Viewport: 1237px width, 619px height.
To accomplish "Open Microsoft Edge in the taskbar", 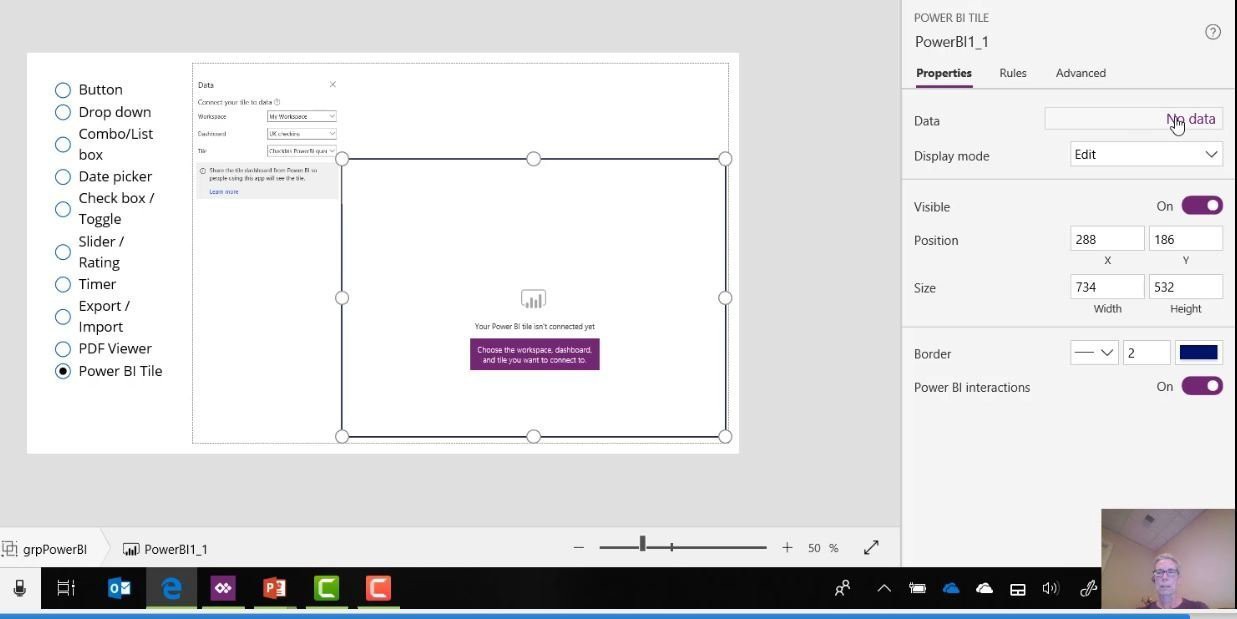I will coord(171,588).
